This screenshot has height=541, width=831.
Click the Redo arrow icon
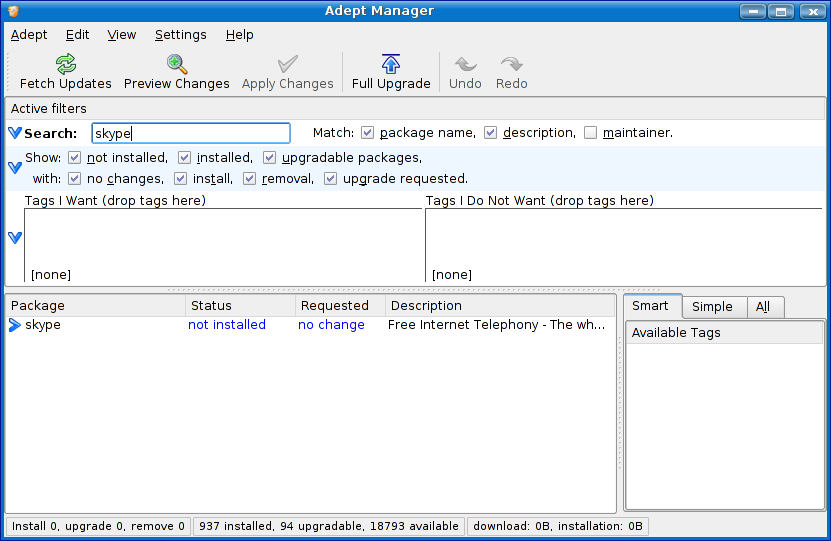pos(512,65)
